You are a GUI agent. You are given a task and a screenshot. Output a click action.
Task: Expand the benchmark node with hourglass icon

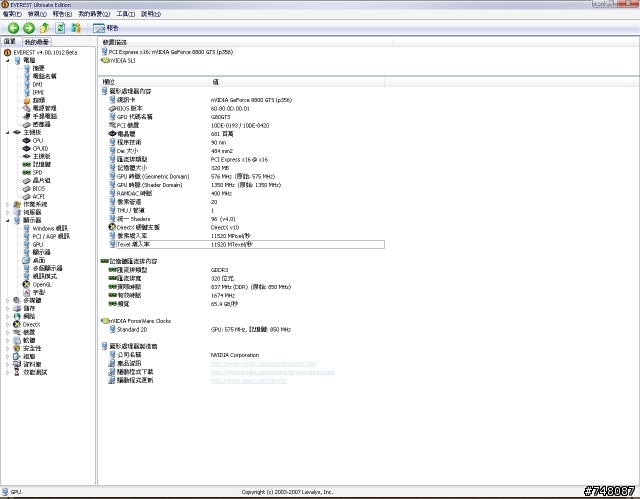[x=7, y=372]
